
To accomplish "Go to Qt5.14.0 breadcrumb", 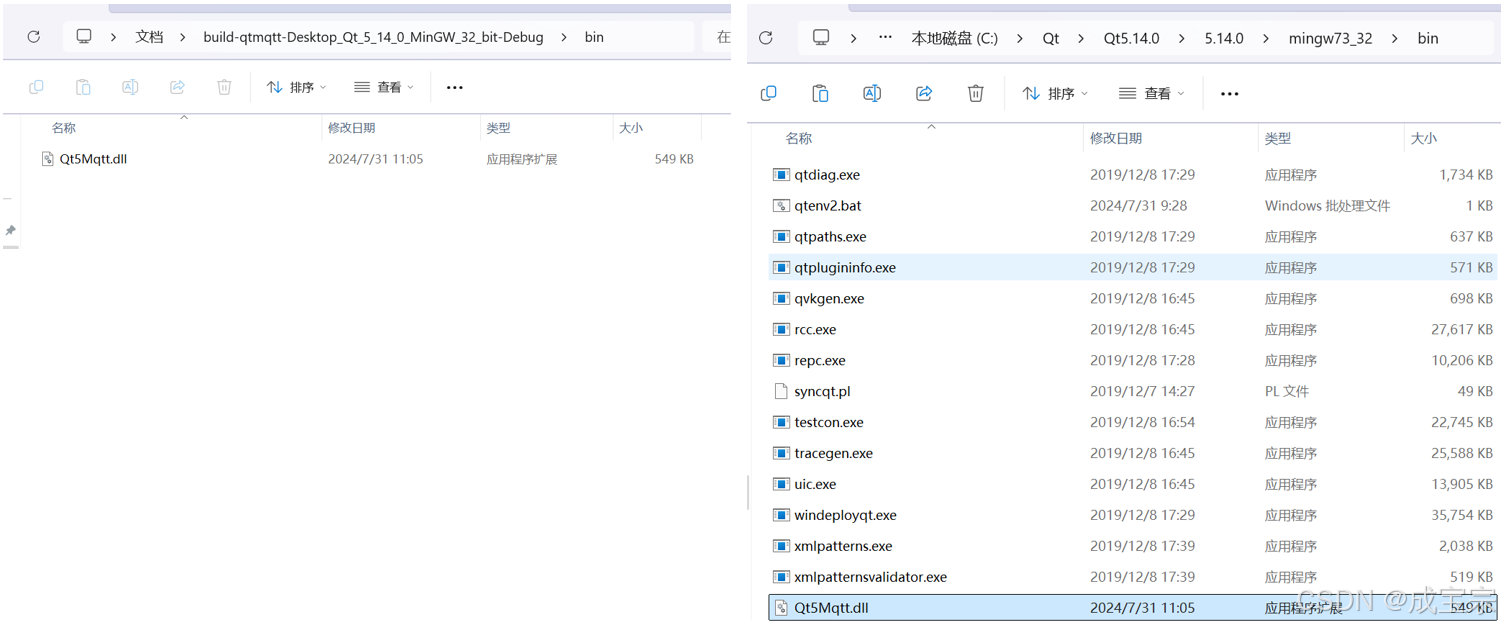I will (1131, 38).
